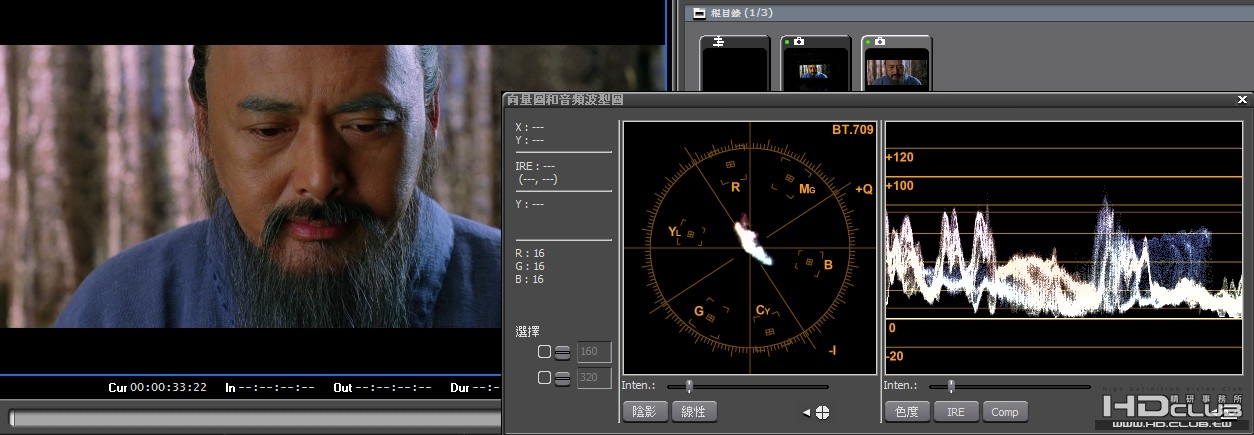The width and height of the screenshot is (1254, 435).
Task: Switch the waveform to 色度 mode
Action: 906,411
